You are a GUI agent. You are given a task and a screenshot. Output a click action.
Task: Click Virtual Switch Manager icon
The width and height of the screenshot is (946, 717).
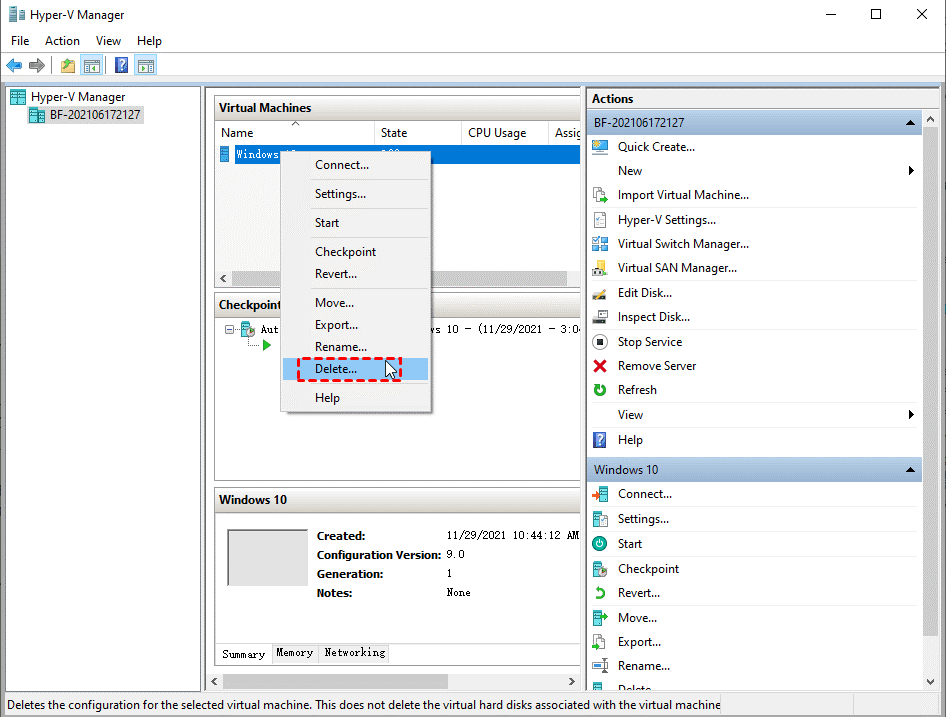click(x=600, y=244)
